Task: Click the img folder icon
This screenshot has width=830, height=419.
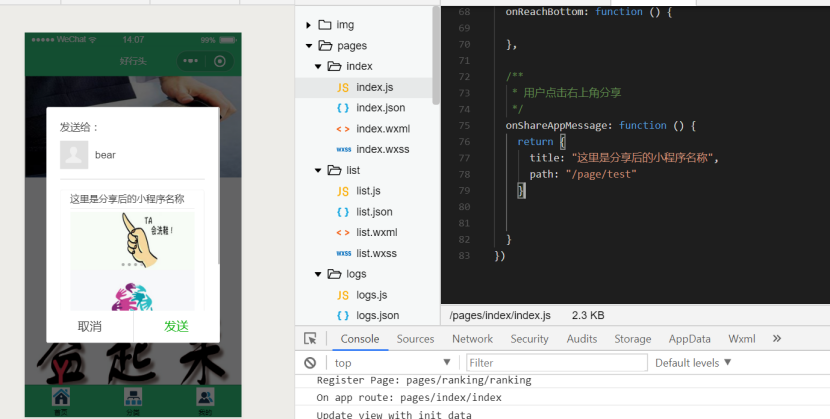Action: point(324,25)
